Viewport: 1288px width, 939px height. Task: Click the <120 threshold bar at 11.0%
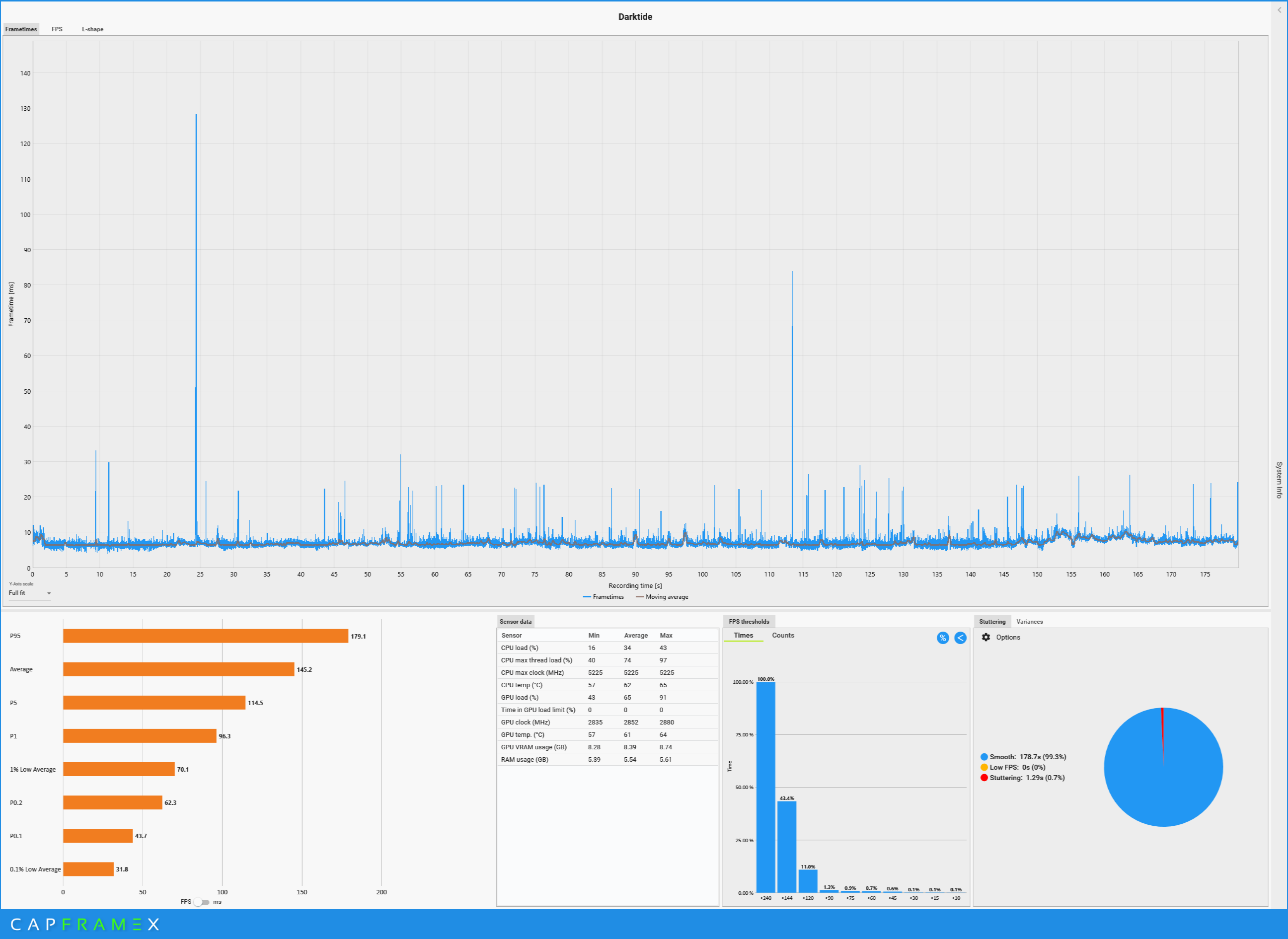coord(808,881)
